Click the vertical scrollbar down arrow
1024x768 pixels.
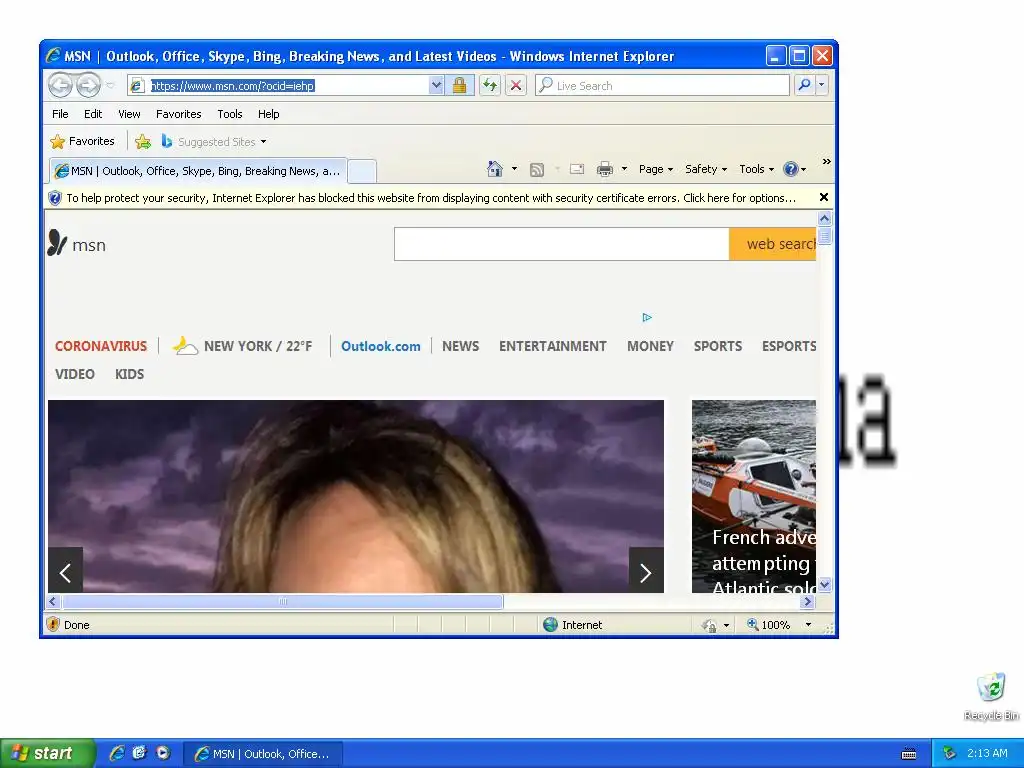coord(825,584)
